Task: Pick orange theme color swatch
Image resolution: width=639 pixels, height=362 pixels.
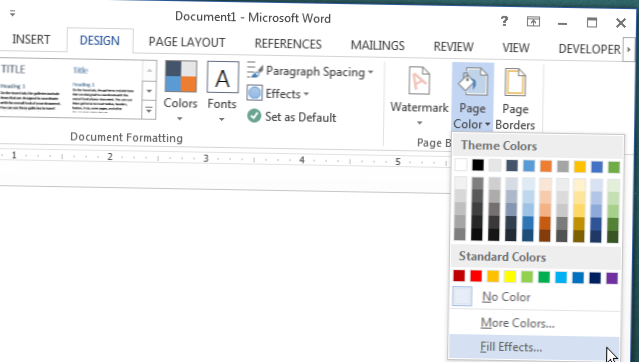Action: [x=546, y=166]
